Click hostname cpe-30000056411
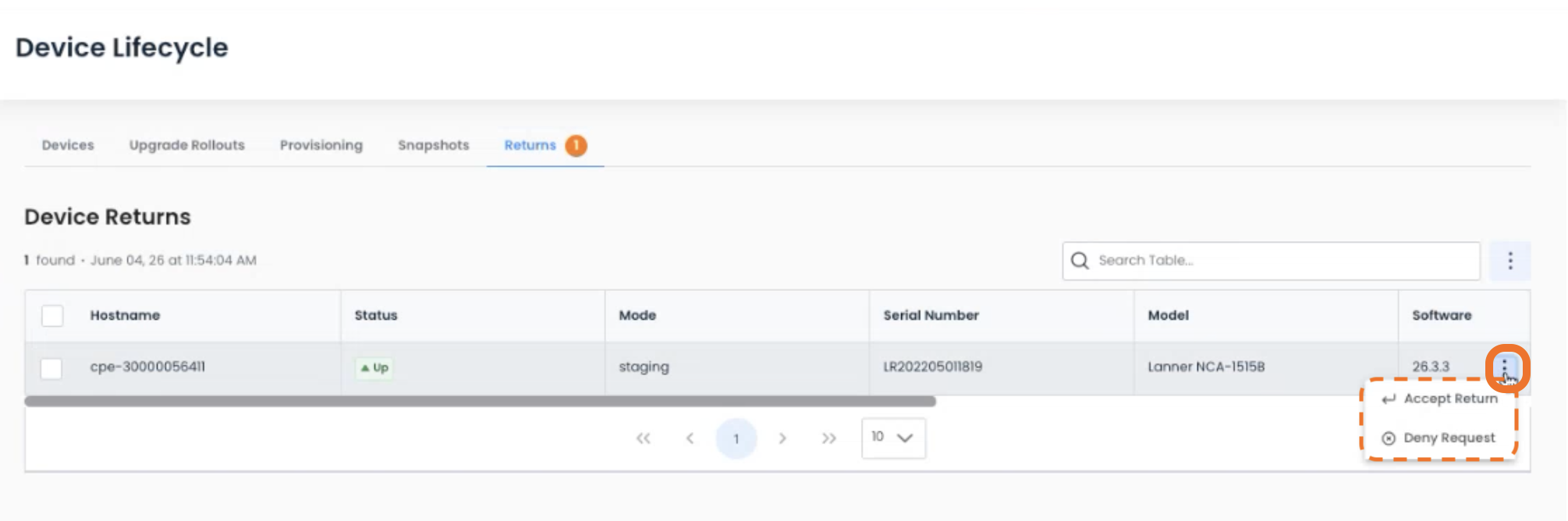 [147, 367]
